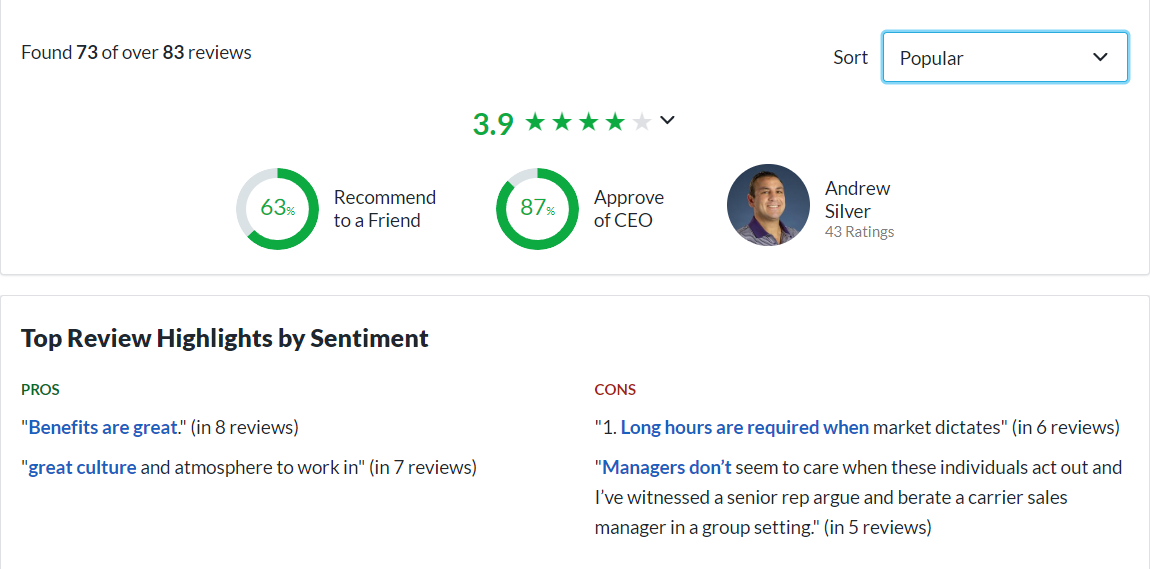Click the 87% CEO approval donut chart
The height and width of the screenshot is (569, 1150).
point(537,208)
